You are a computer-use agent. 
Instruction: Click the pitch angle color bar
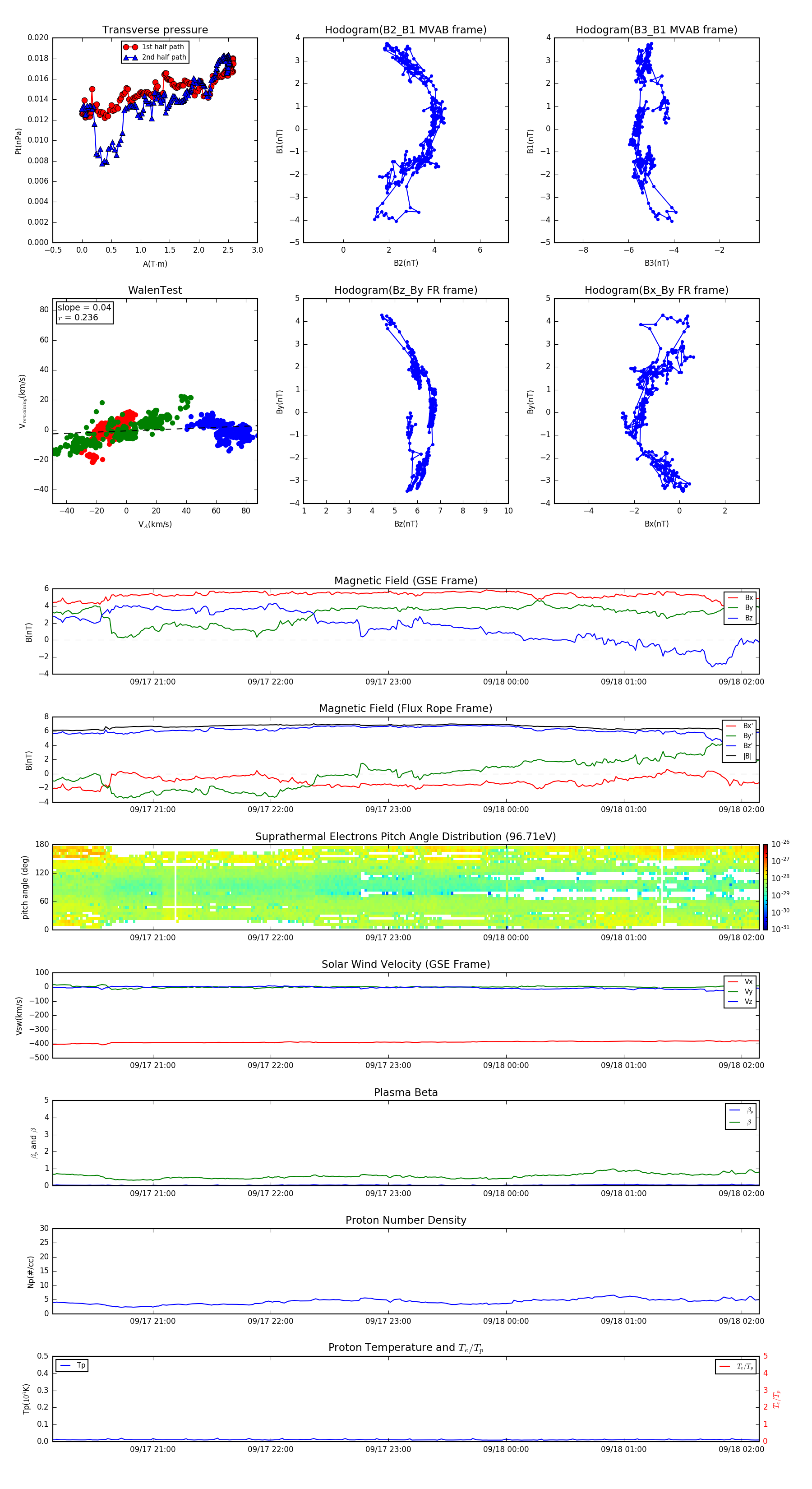pos(765,887)
